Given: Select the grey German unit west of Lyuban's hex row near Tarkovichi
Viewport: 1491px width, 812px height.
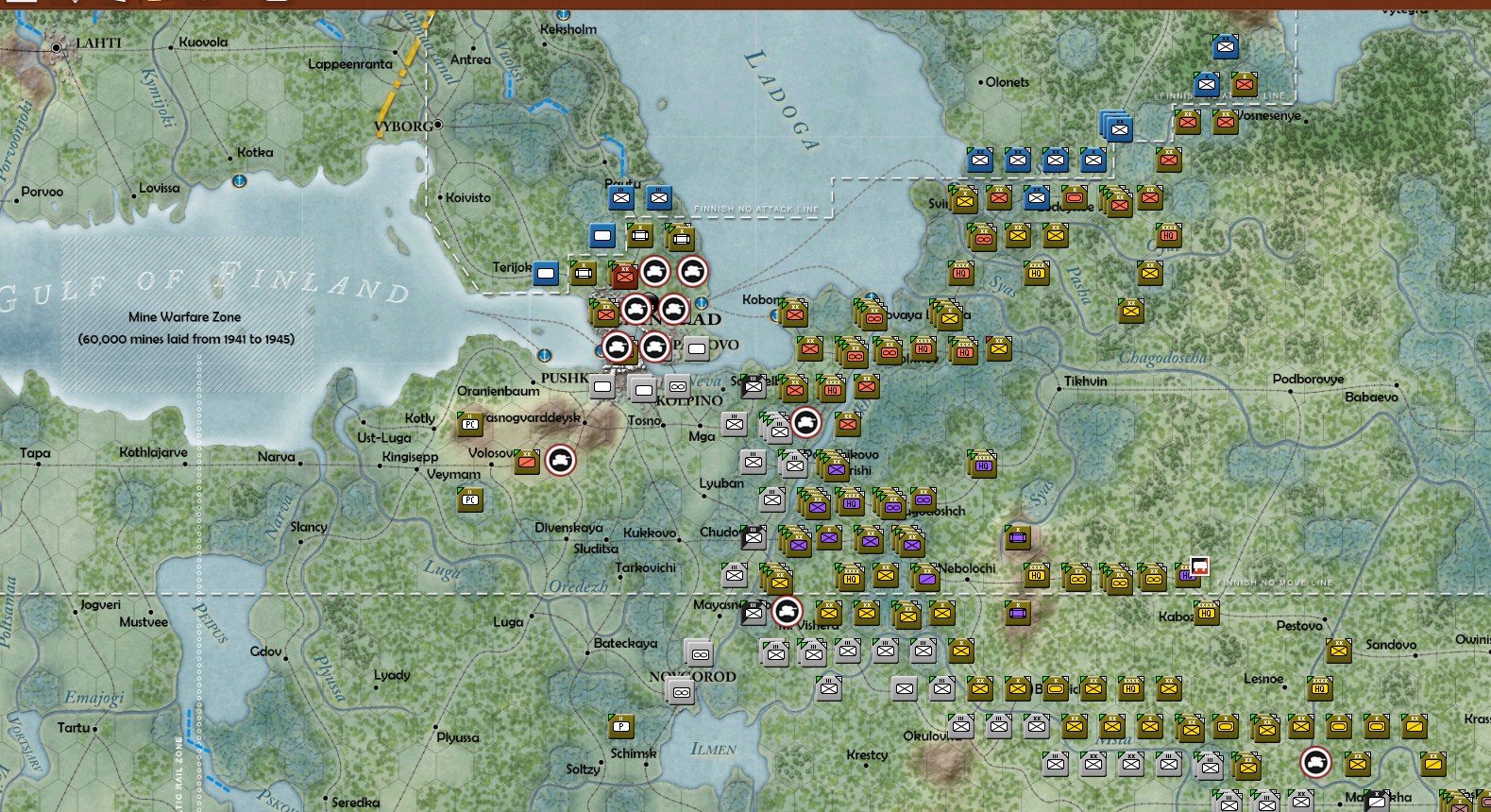Looking at the screenshot, I should coord(735,575).
